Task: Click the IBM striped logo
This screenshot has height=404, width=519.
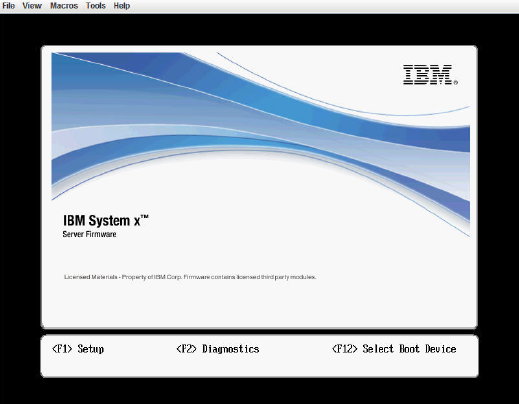Action: click(428, 74)
